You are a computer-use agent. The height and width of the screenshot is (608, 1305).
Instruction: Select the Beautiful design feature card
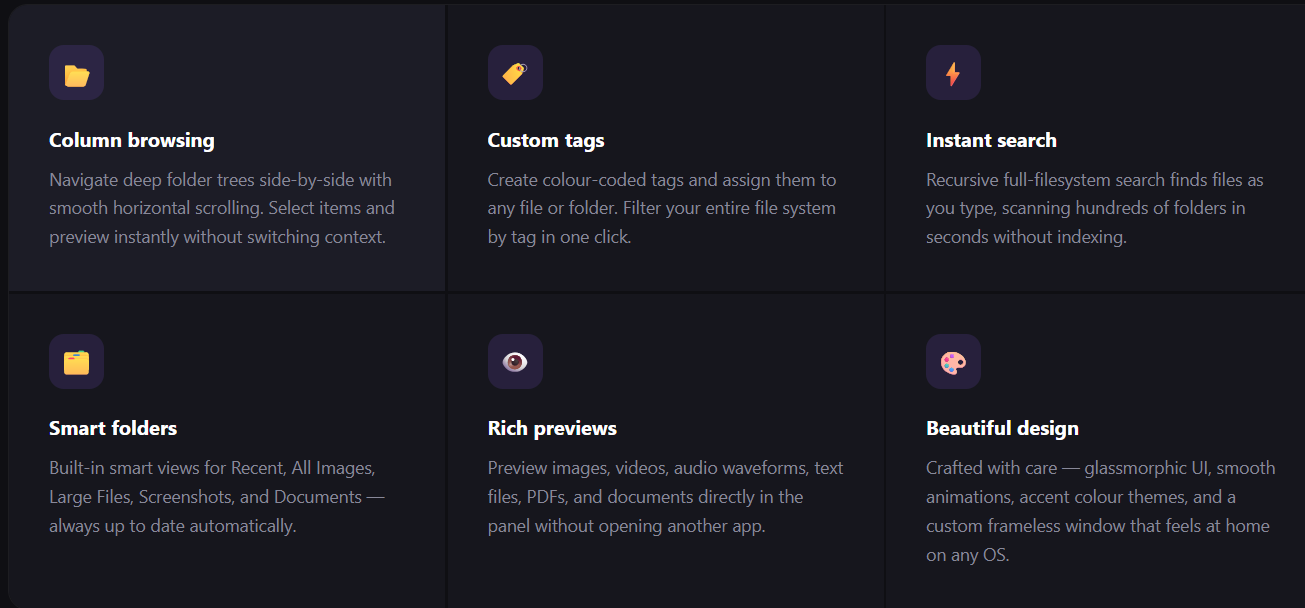1095,450
